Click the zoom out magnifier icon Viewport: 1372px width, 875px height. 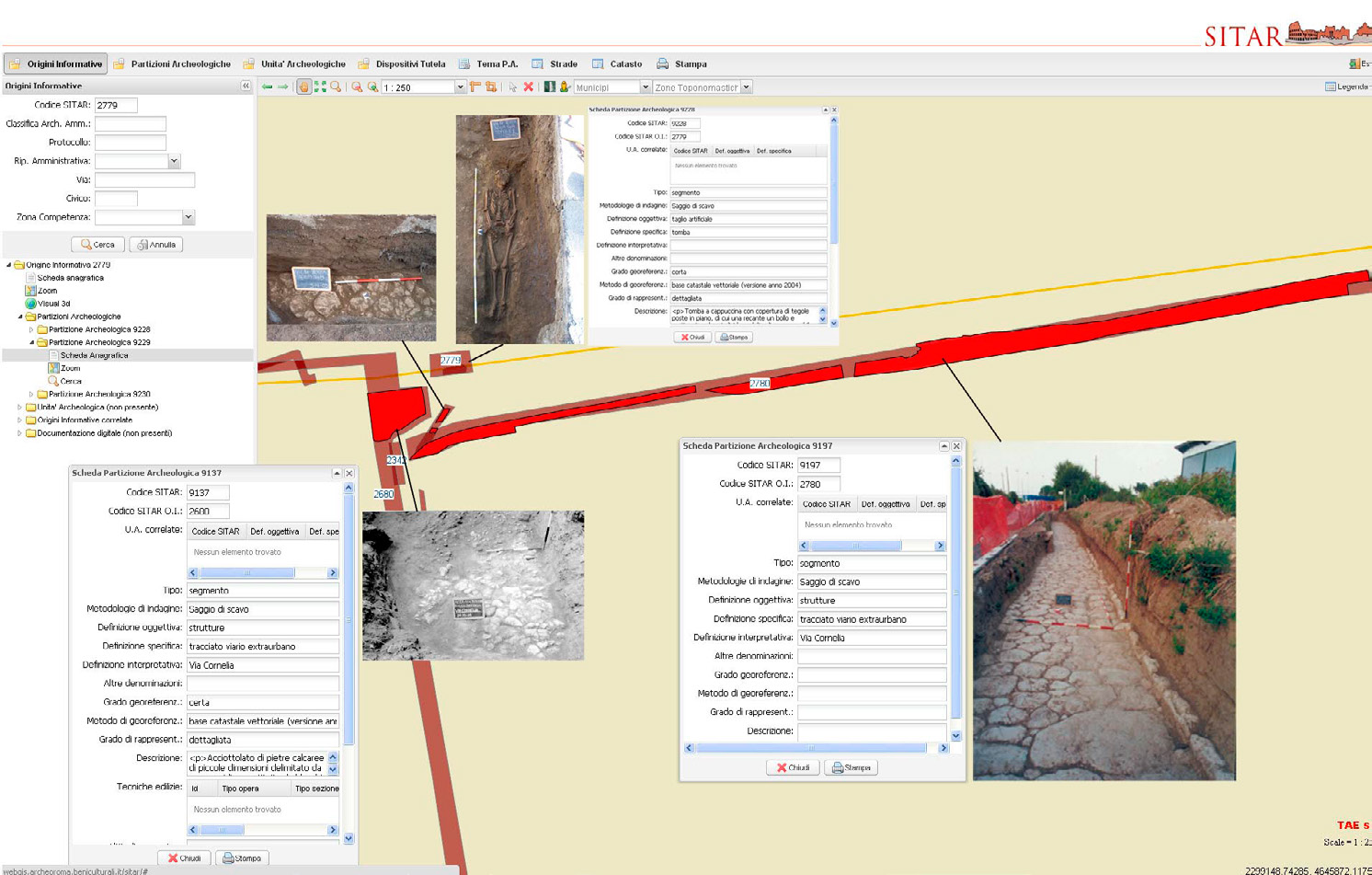click(x=357, y=87)
